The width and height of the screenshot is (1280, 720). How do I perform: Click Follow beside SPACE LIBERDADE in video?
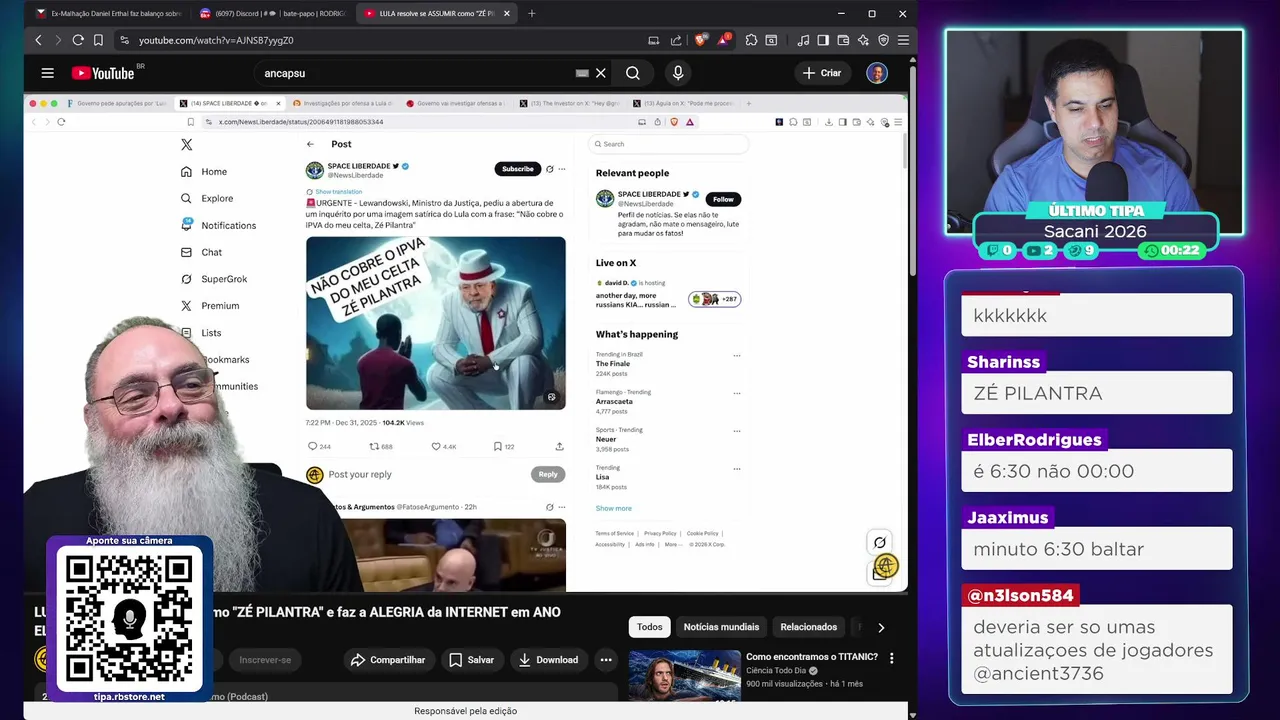pyautogui.click(x=723, y=199)
